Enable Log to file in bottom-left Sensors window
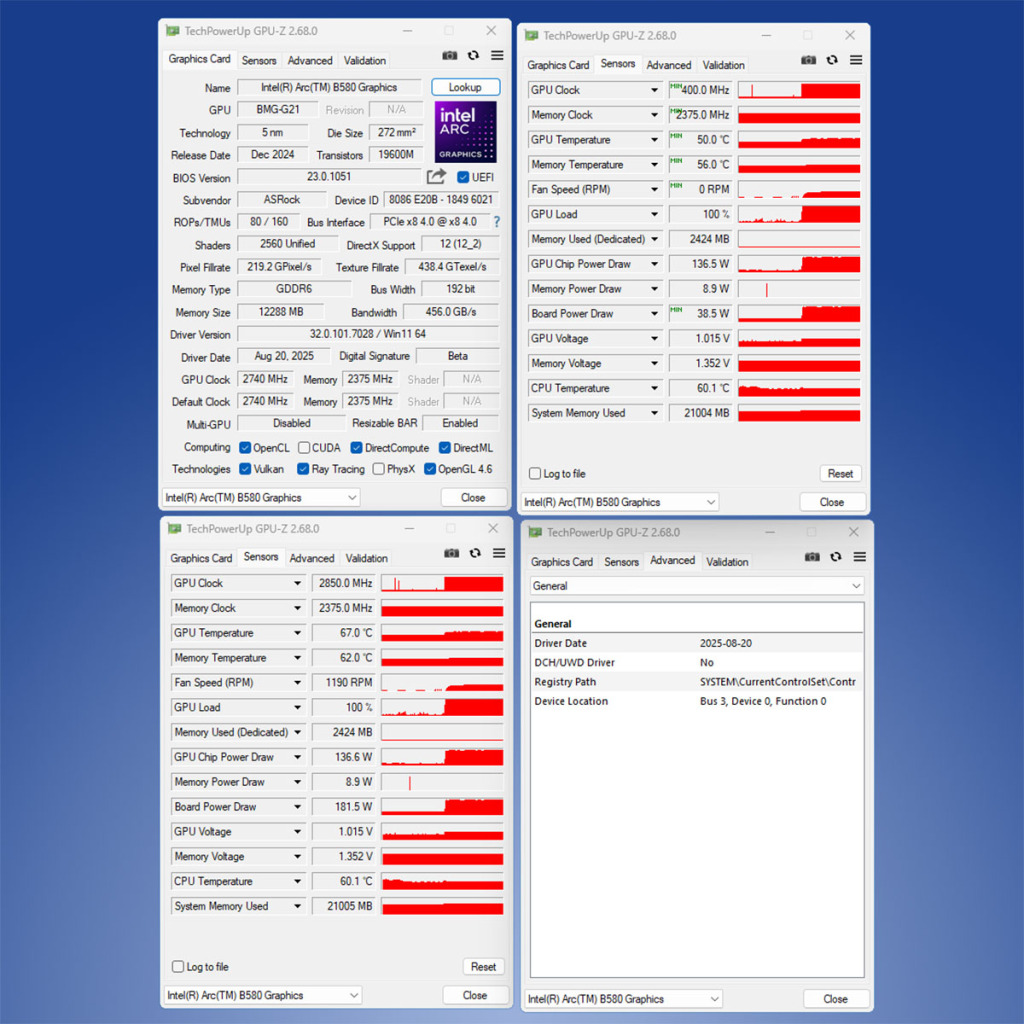Image resolution: width=1024 pixels, height=1024 pixels. (x=178, y=967)
